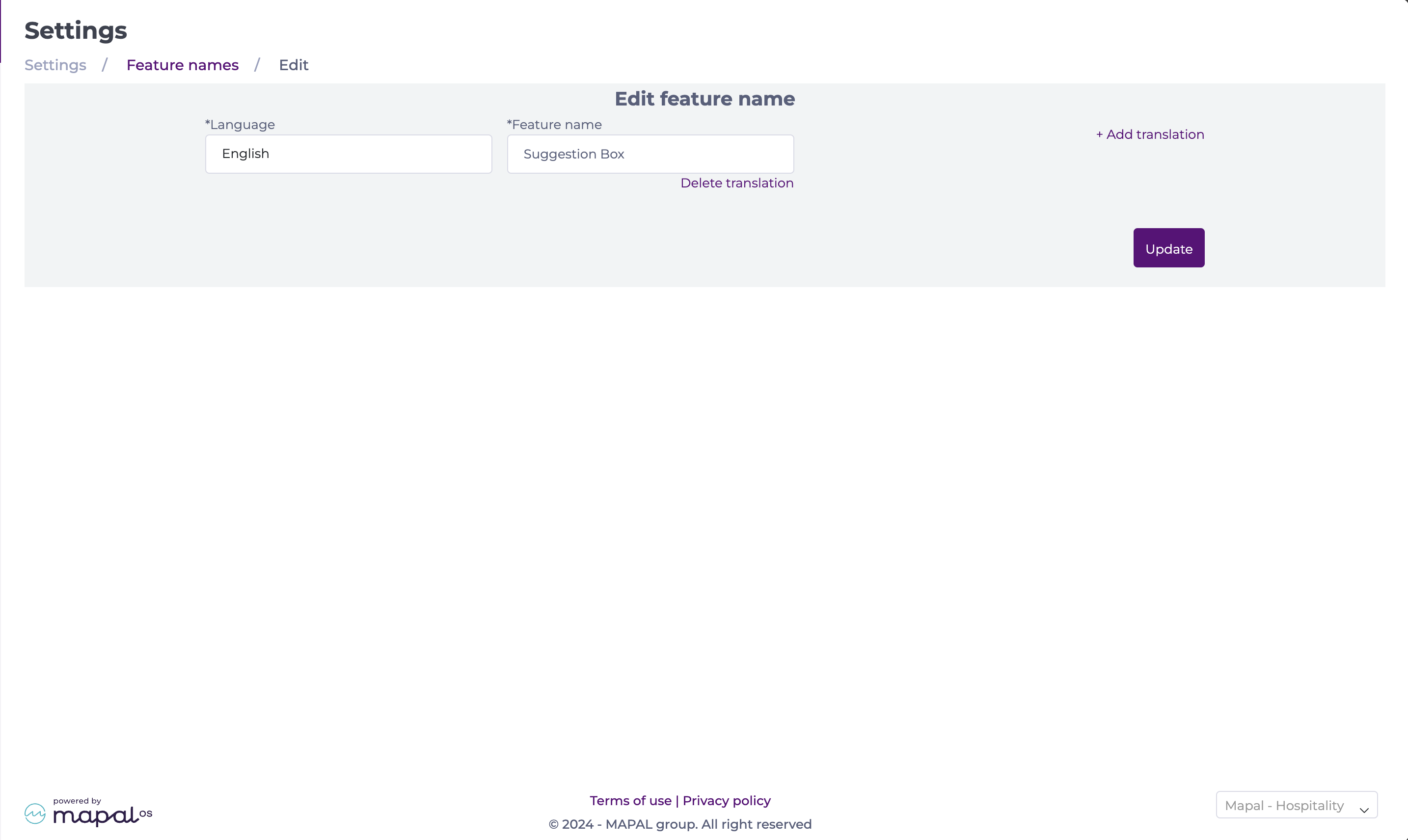The width and height of the screenshot is (1408, 840).
Task: Open Terms of use link
Action: [630, 800]
